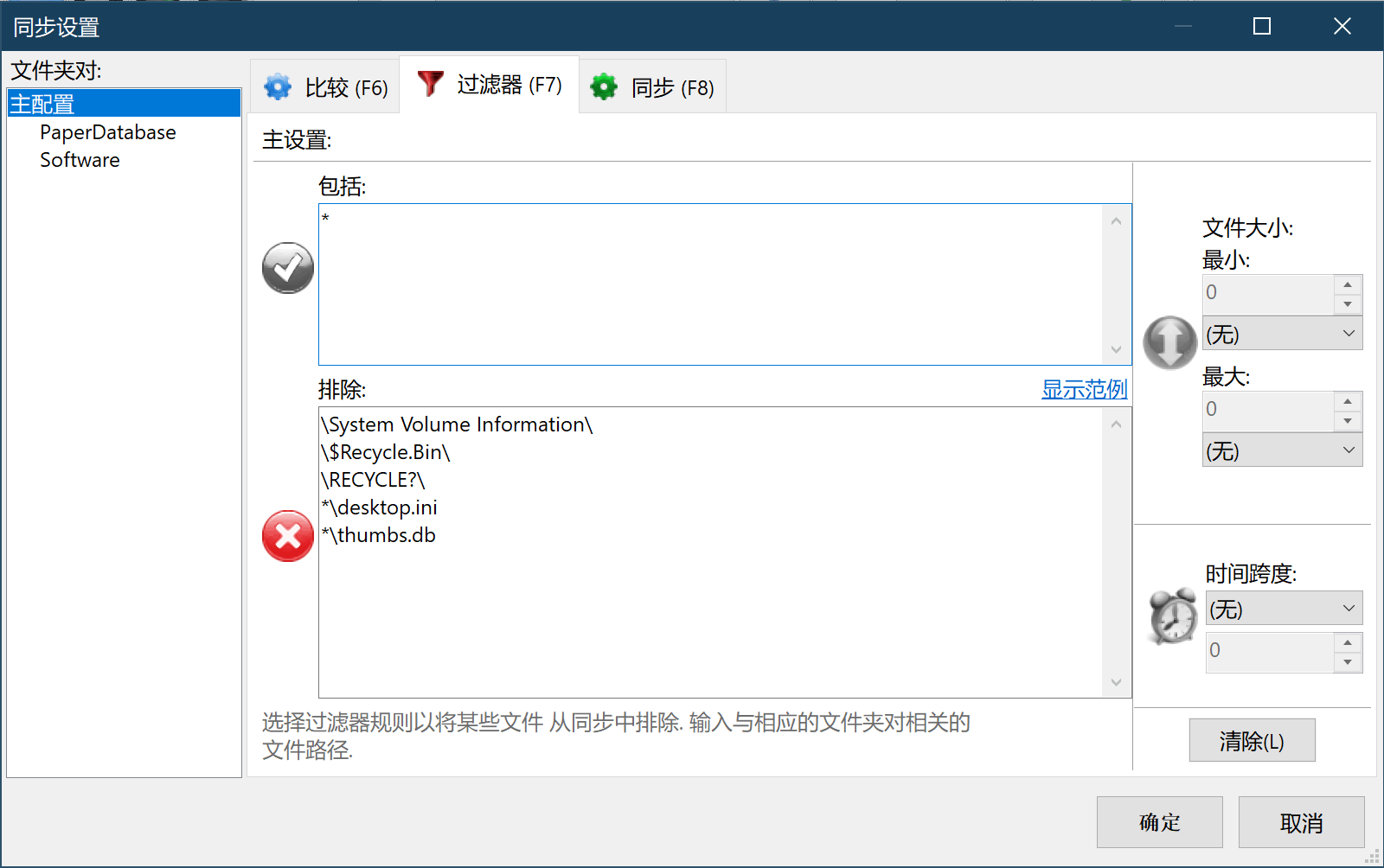Click the red X exclude icon
This screenshot has width=1384, height=868.
pos(288,536)
